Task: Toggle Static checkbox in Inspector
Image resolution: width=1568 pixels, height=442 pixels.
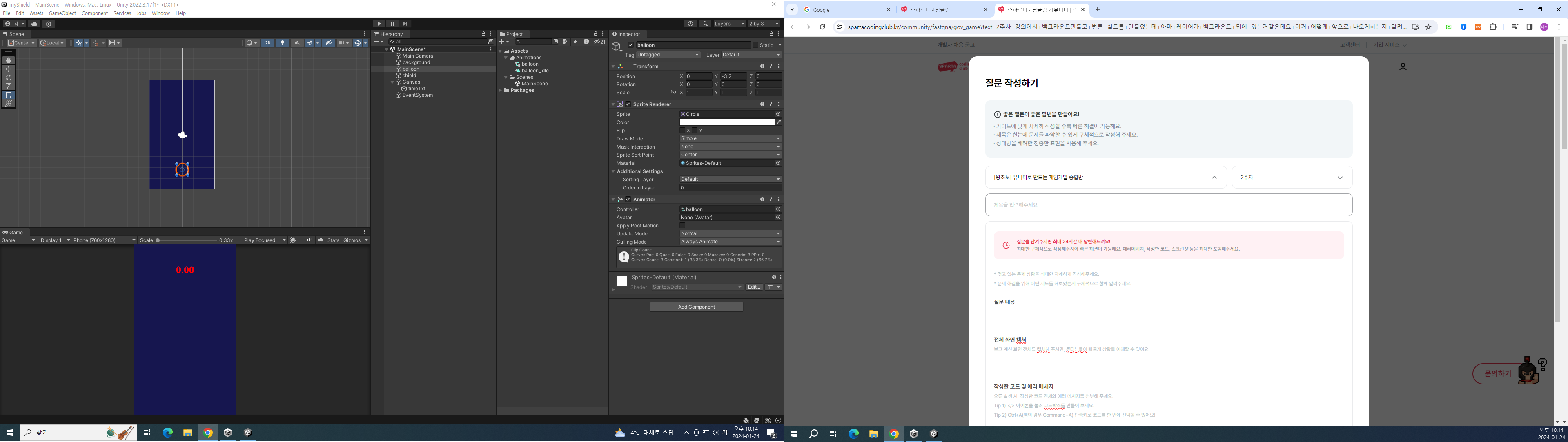Action: 755,45
